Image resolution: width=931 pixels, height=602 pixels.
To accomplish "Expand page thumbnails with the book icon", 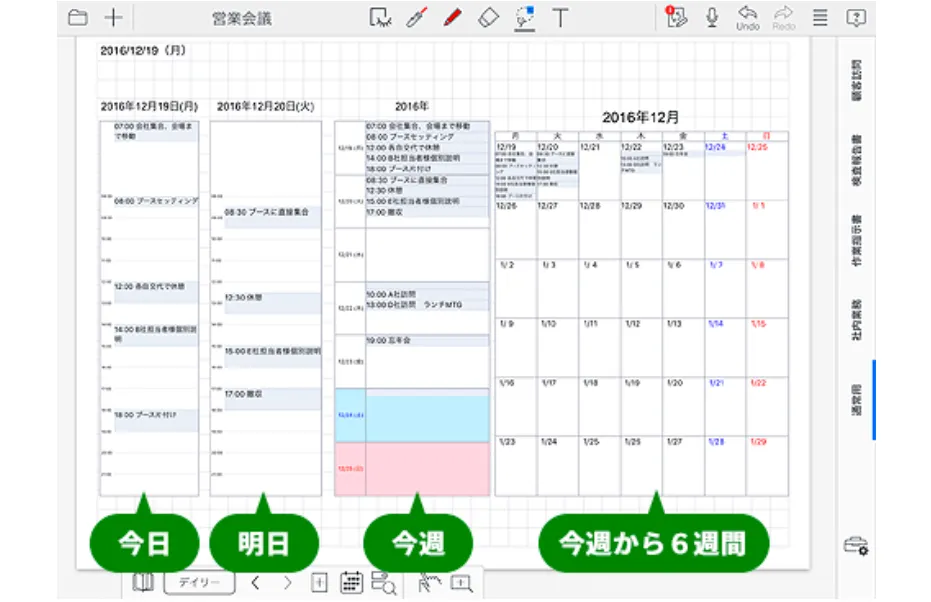I will (145, 583).
